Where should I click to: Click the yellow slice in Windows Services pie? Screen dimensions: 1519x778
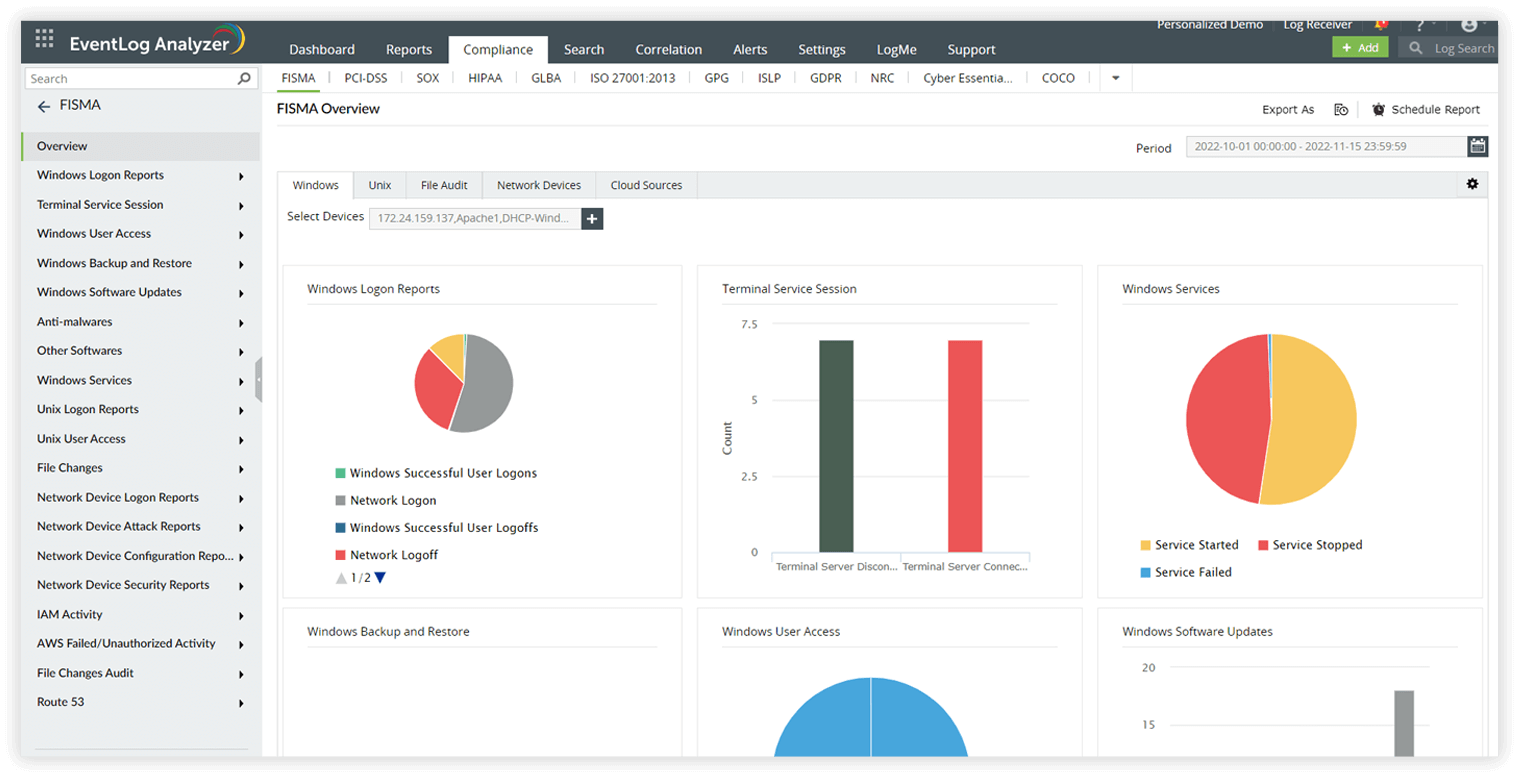click(x=1315, y=420)
